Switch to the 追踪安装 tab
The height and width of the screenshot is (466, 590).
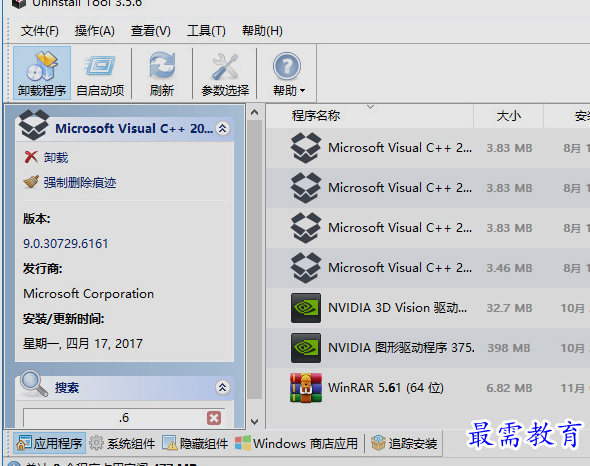[404, 443]
